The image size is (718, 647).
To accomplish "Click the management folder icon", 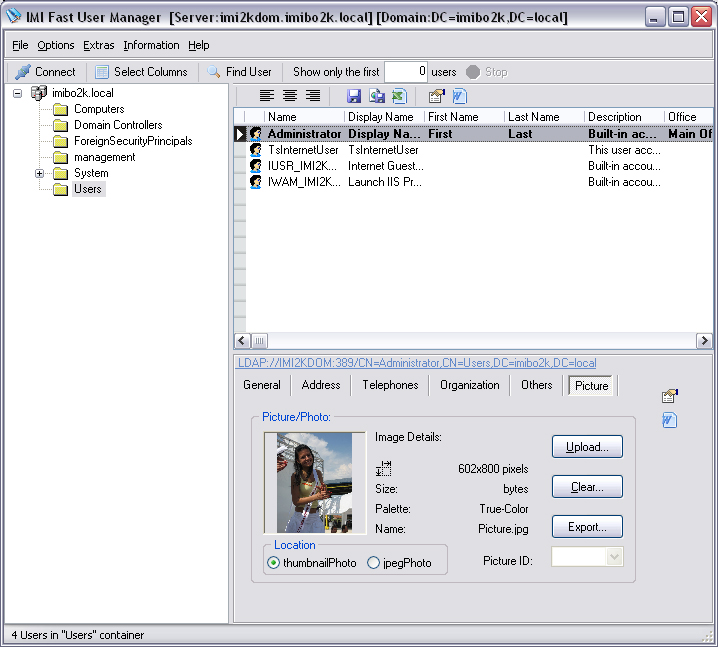I will [x=60, y=158].
